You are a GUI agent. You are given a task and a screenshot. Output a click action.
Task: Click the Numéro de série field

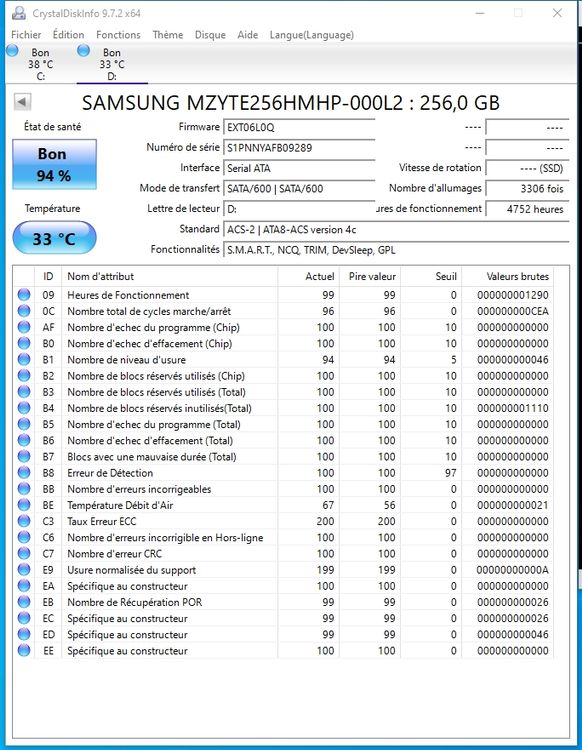click(x=299, y=148)
